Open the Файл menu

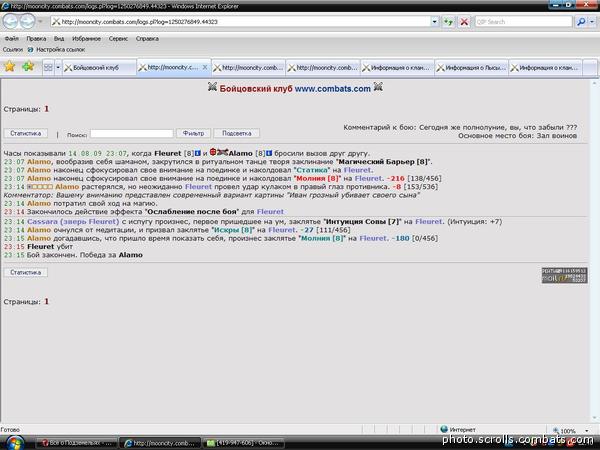tap(11, 39)
